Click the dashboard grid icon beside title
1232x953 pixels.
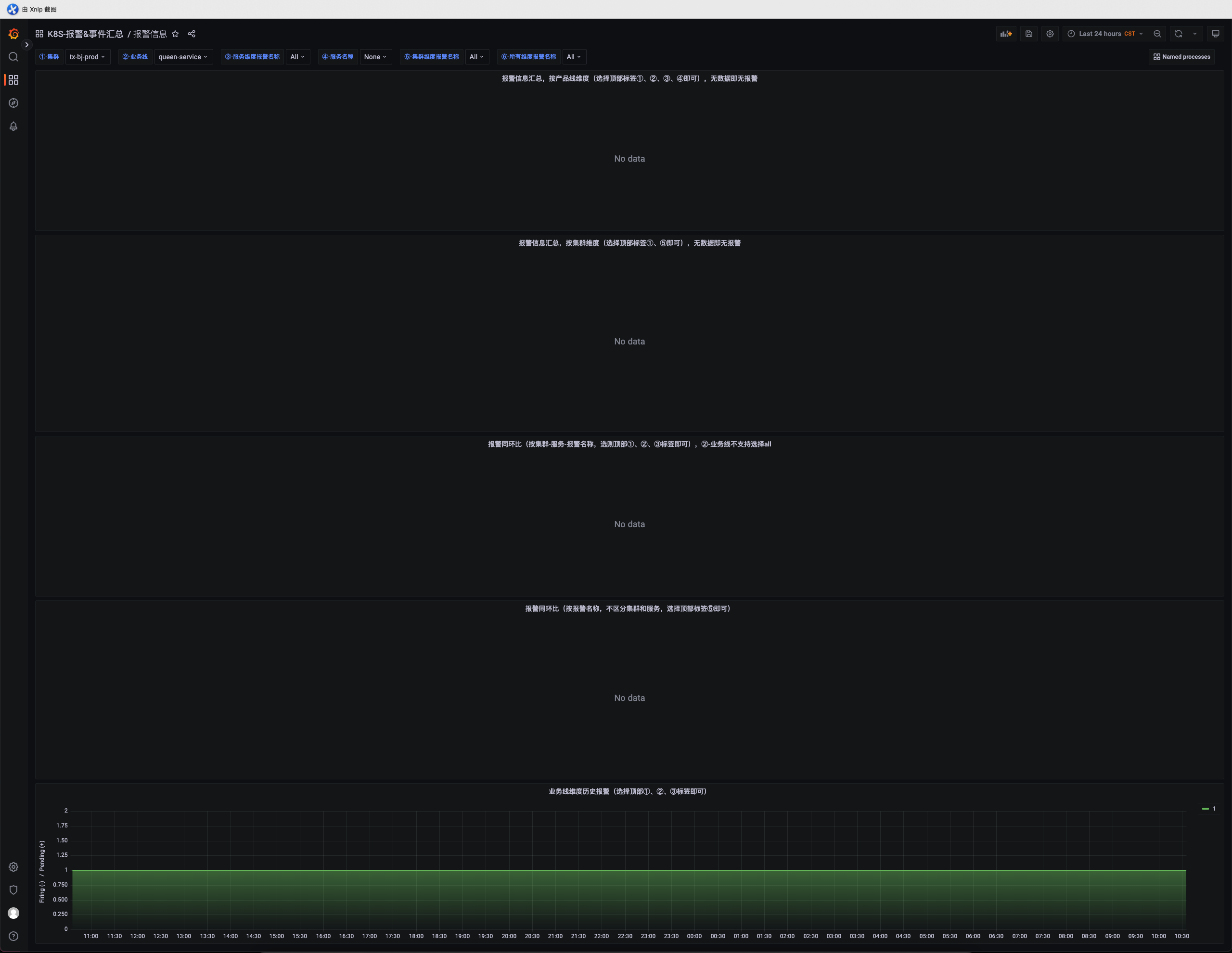pyautogui.click(x=39, y=34)
